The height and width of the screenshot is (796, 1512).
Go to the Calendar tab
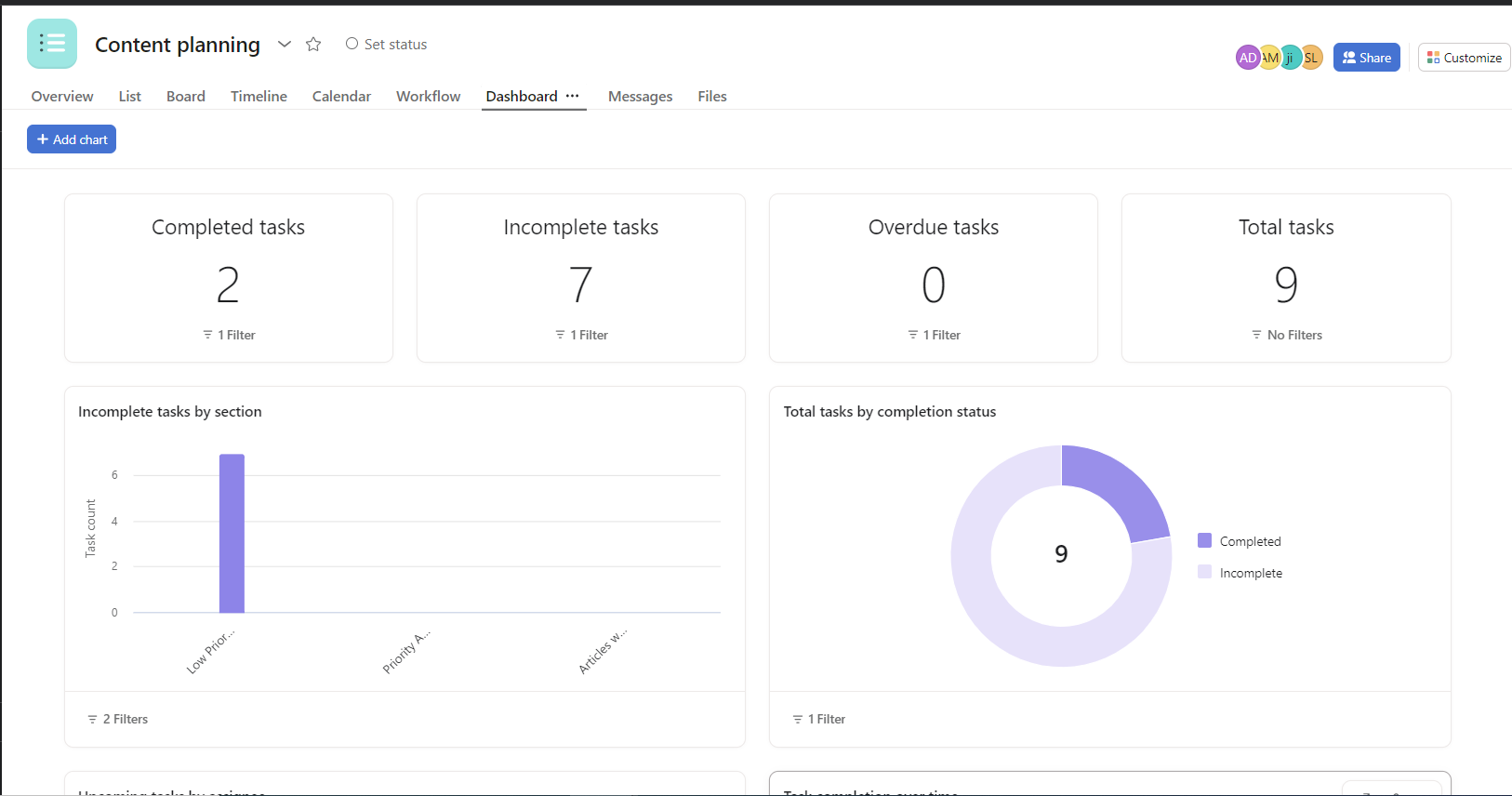tap(341, 97)
